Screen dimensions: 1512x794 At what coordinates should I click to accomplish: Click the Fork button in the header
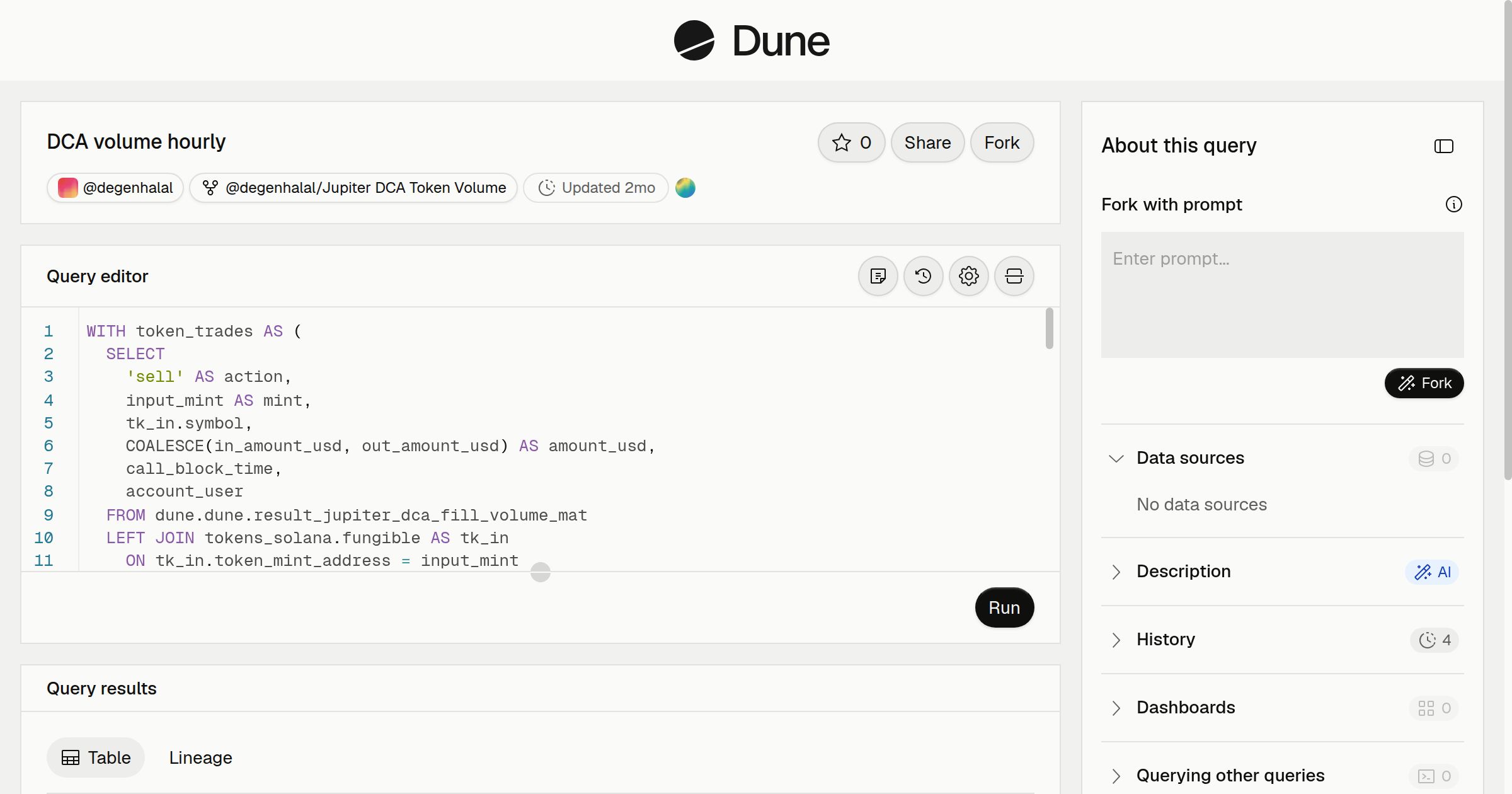pyautogui.click(x=1002, y=142)
